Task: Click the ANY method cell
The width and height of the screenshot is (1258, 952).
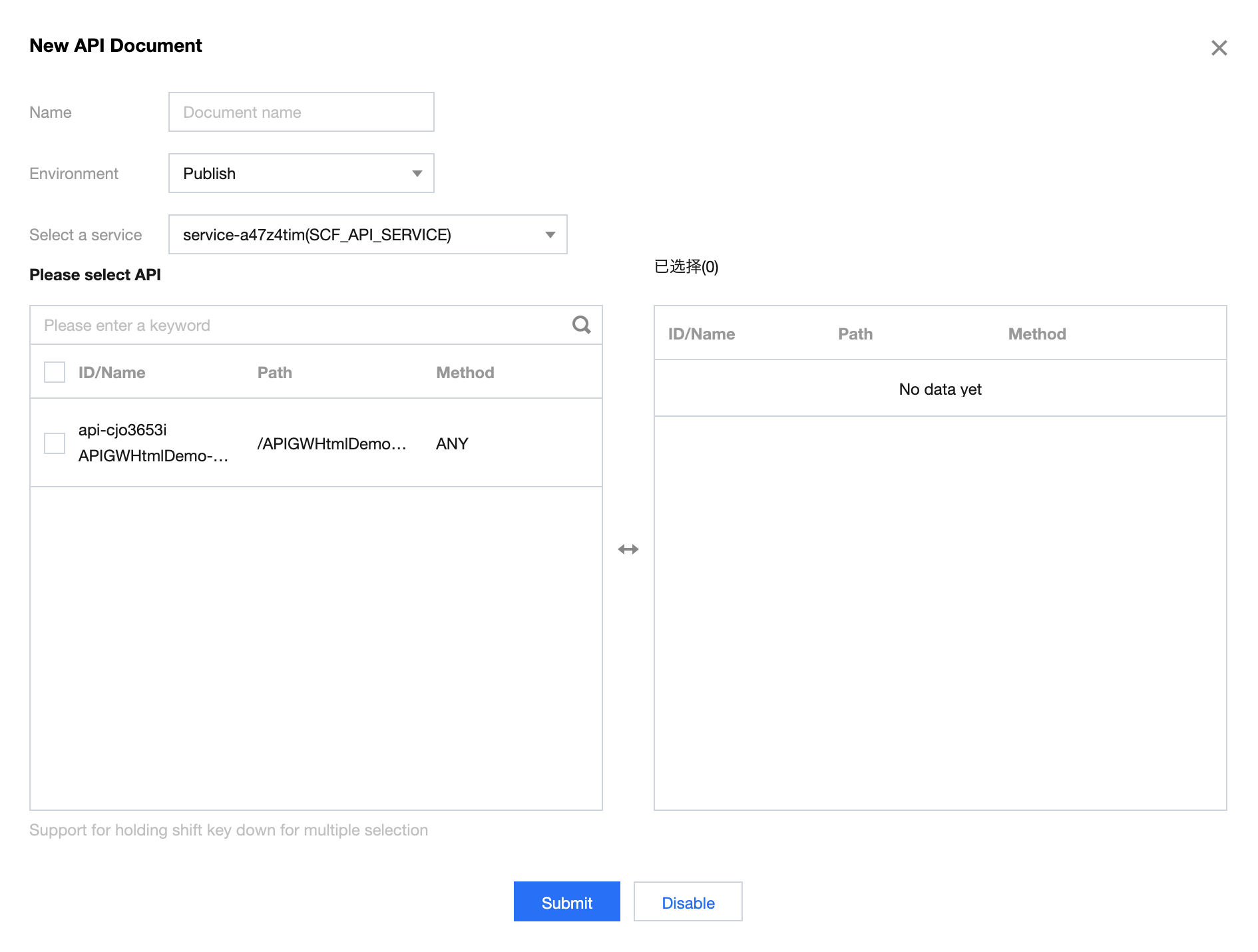Action: point(452,444)
